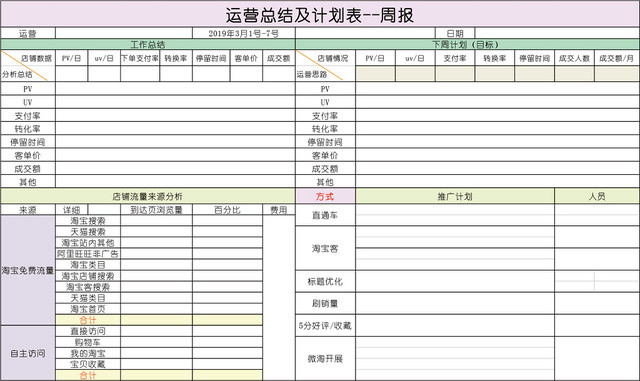The height and width of the screenshot is (381, 640).
Task: Select the title cell 运营总结及计划表--周报
Action: (x=320, y=15)
